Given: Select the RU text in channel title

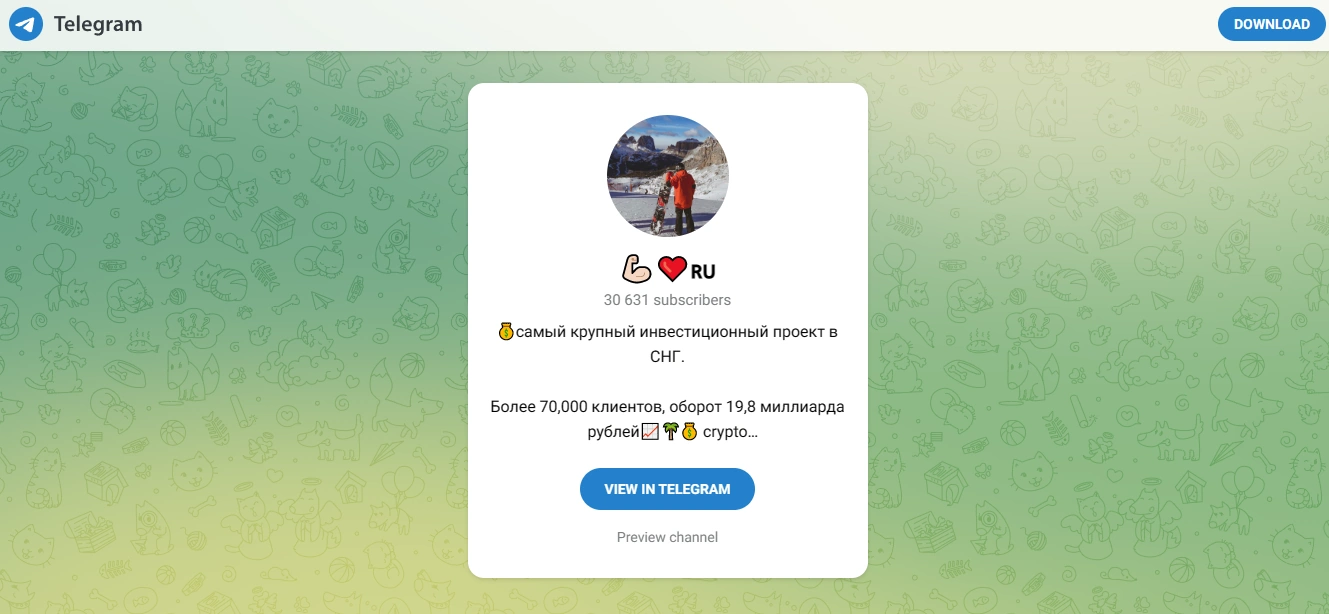Looking at the screenshot, I should click(x=703, y=271).
